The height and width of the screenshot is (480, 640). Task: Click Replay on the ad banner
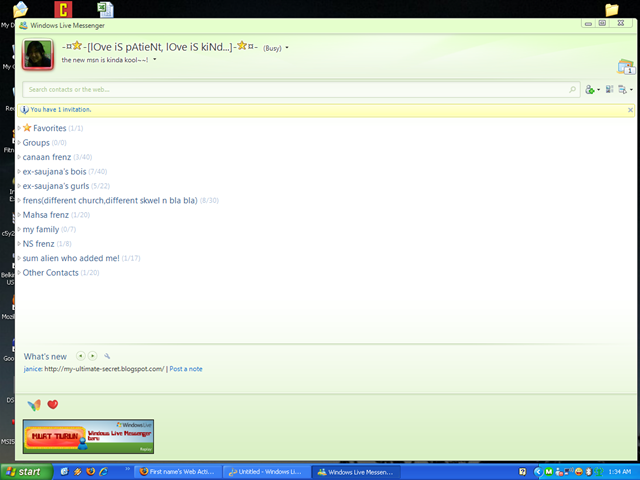pos(146,449)
